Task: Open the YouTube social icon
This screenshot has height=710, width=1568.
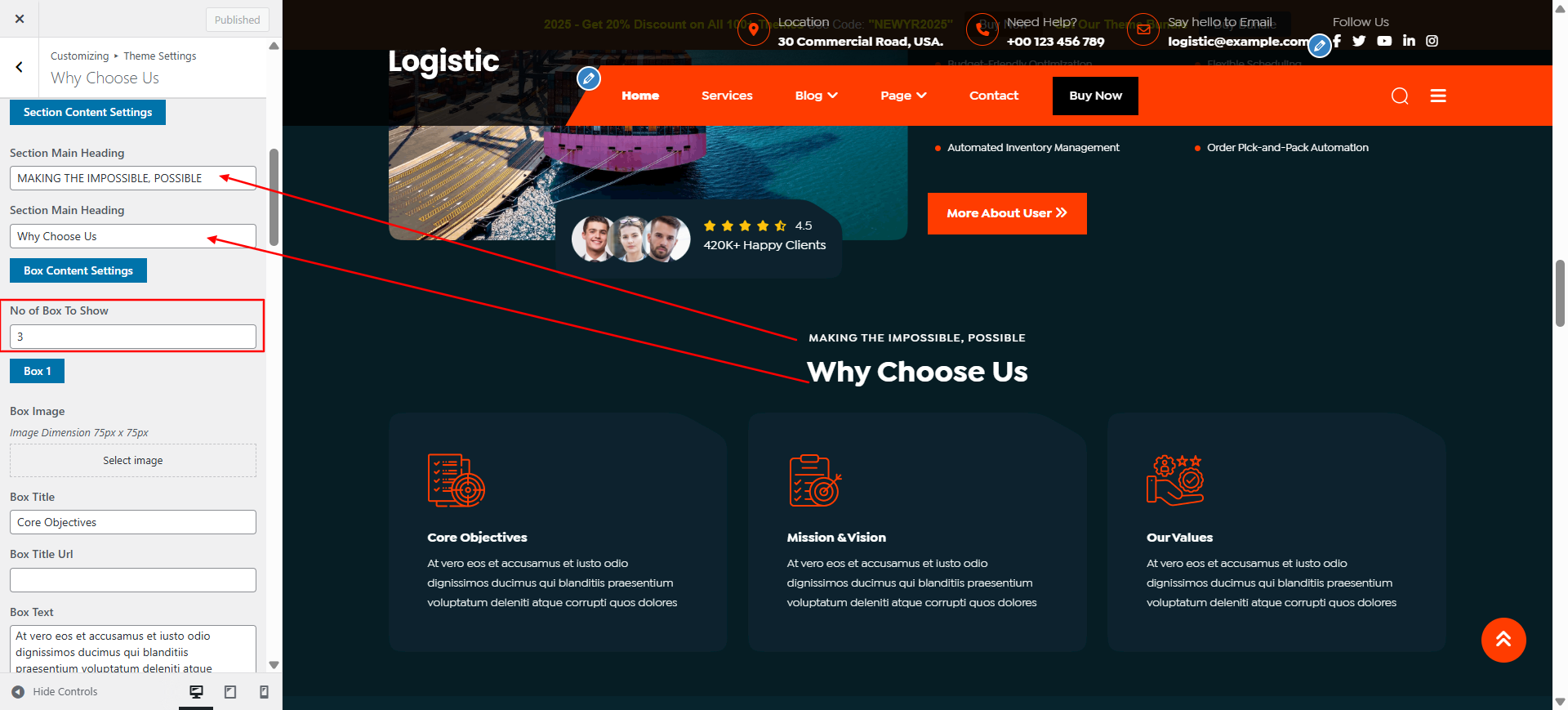Action: [x=1384, y=41]
